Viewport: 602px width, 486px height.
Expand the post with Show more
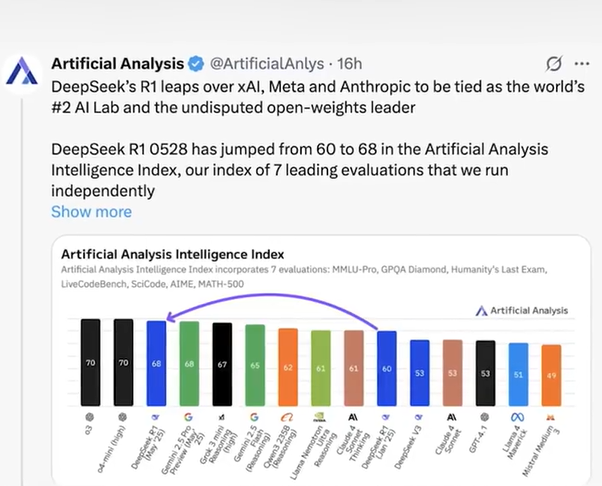coord(91,211)
